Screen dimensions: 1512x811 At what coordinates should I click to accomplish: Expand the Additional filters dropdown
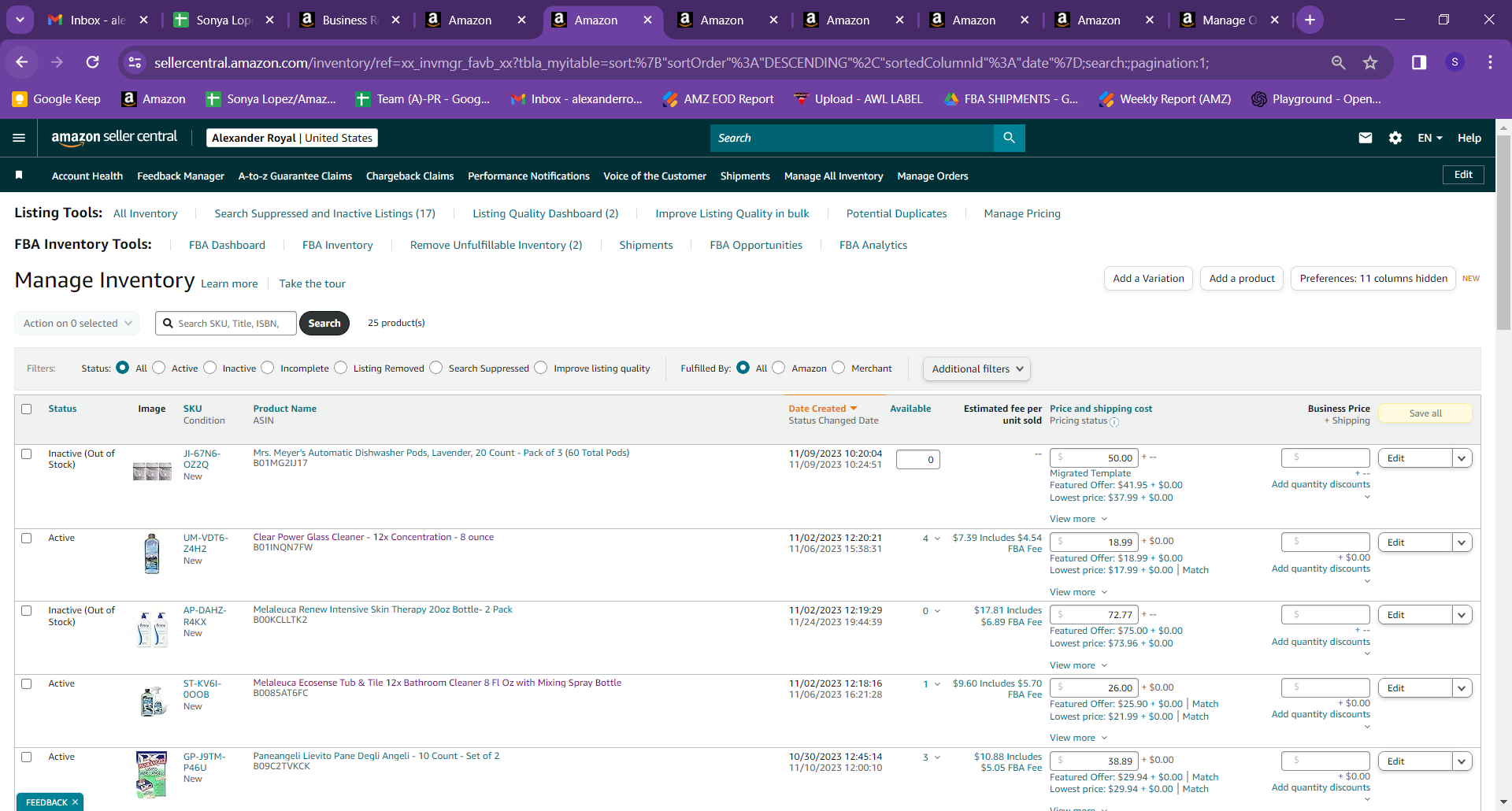976,368
